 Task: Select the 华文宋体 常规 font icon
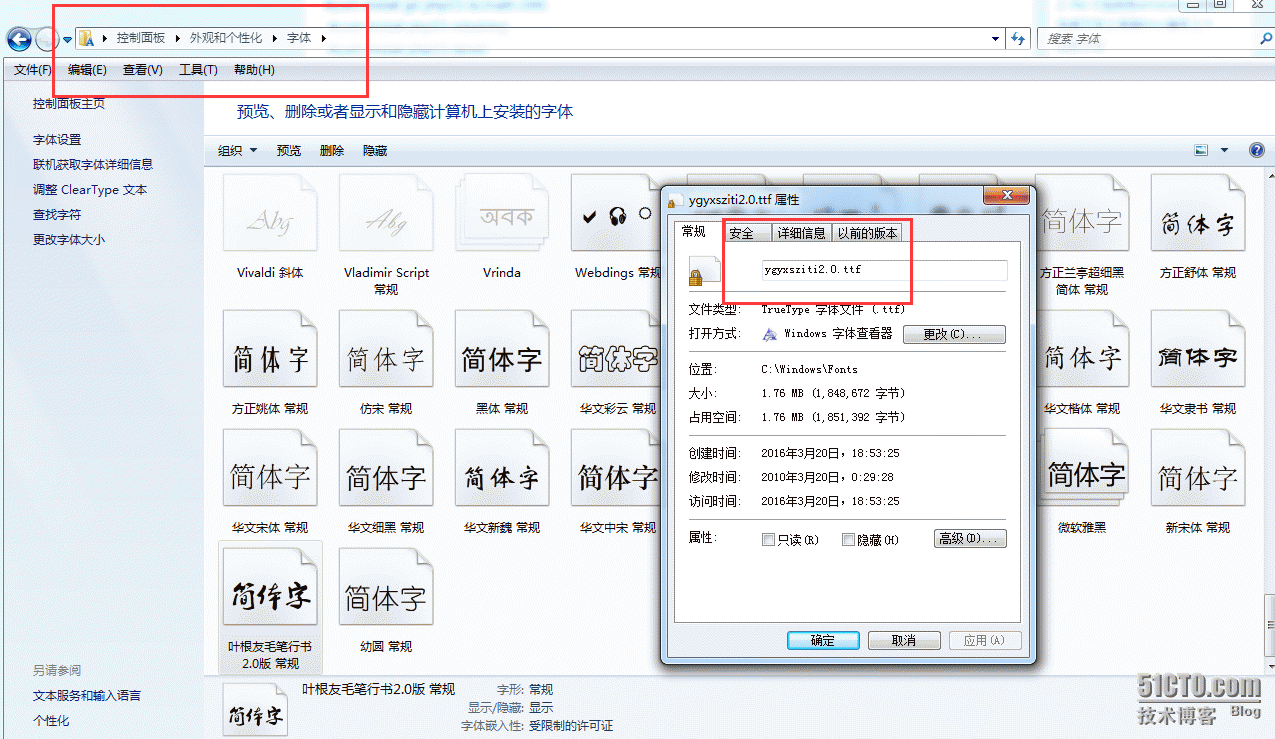coord(270,469)
